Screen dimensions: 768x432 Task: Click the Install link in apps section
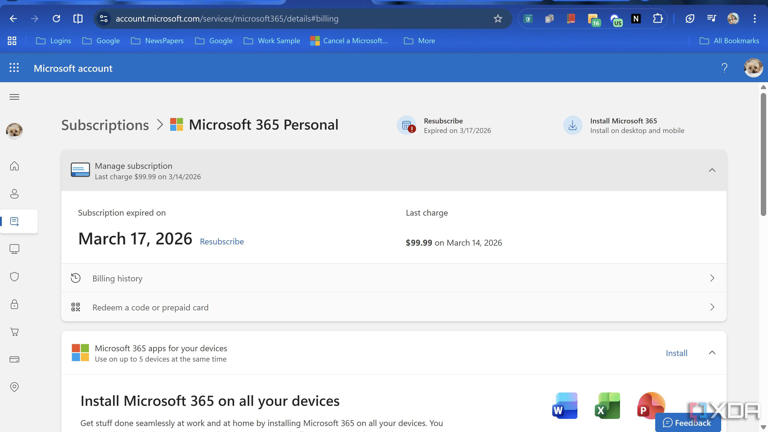tap(676, 353)
